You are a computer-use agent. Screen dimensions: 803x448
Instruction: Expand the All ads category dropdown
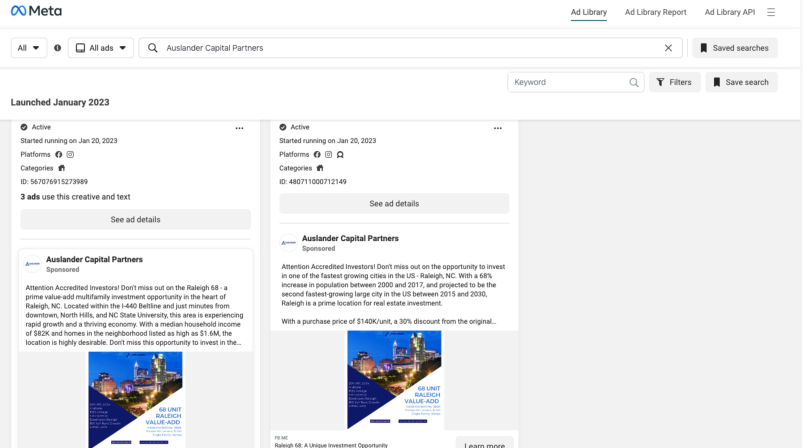click(101, 48)
